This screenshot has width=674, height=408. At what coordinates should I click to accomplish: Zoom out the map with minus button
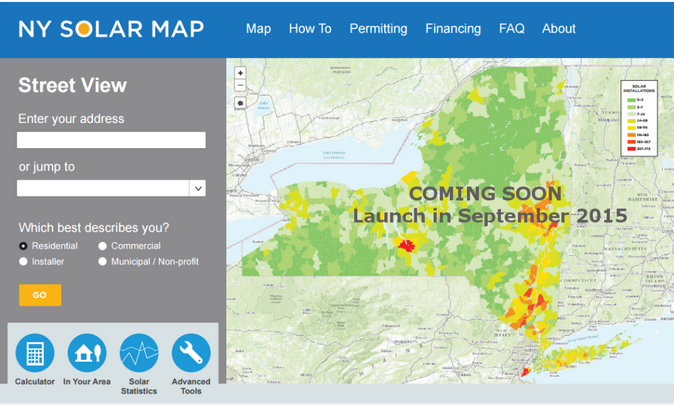[x=241, y=85]
